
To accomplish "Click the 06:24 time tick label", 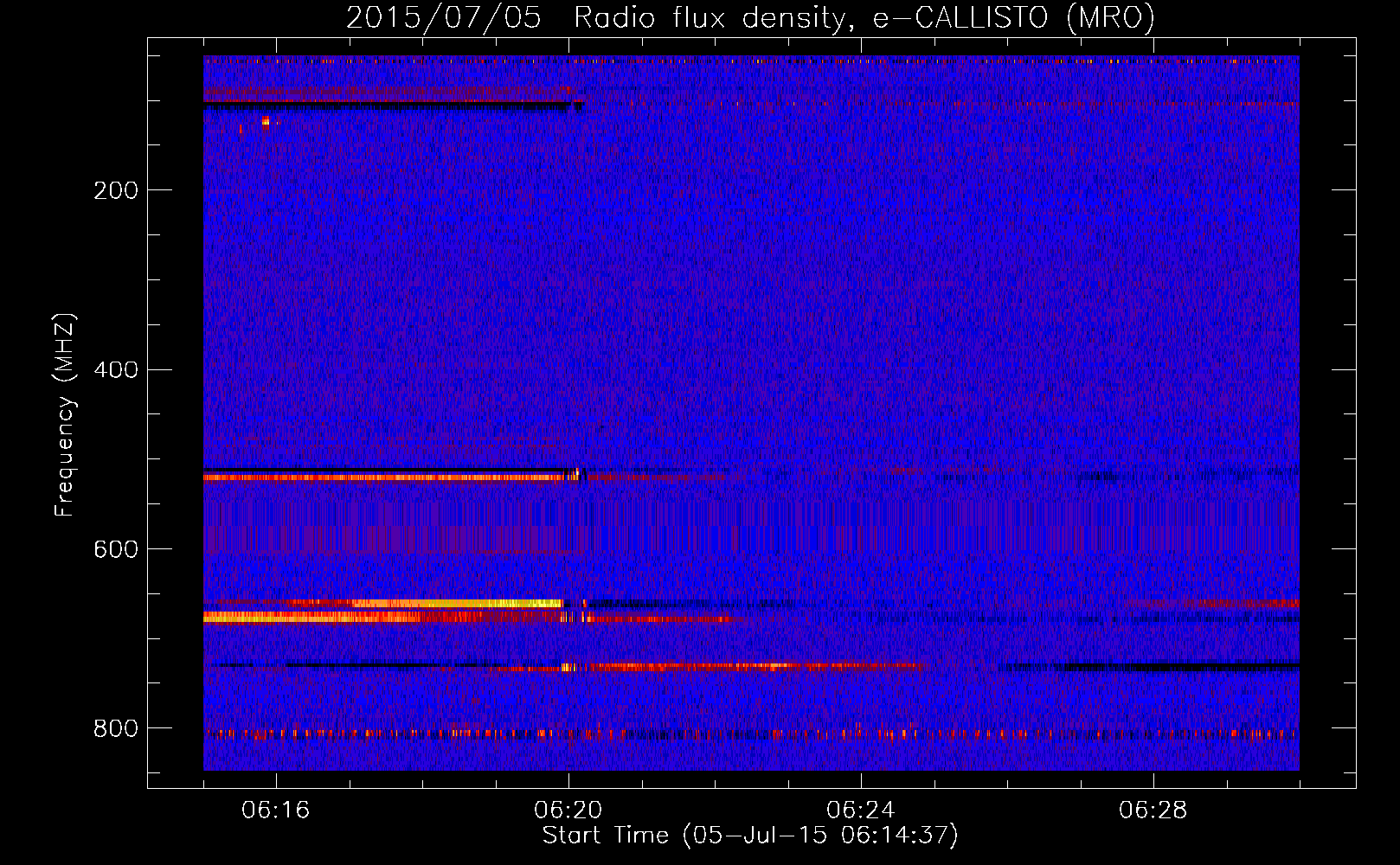I will click(x=861, y=811).
